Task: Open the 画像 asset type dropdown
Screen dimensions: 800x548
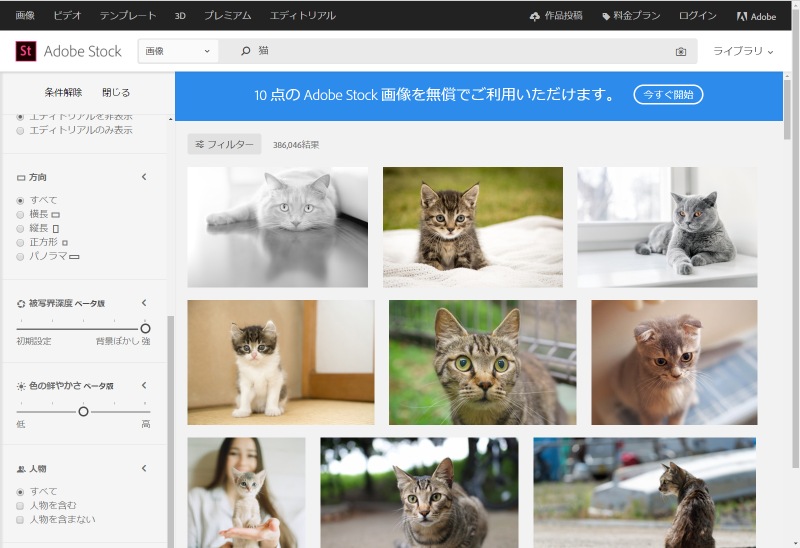Action: coord(178,51)
